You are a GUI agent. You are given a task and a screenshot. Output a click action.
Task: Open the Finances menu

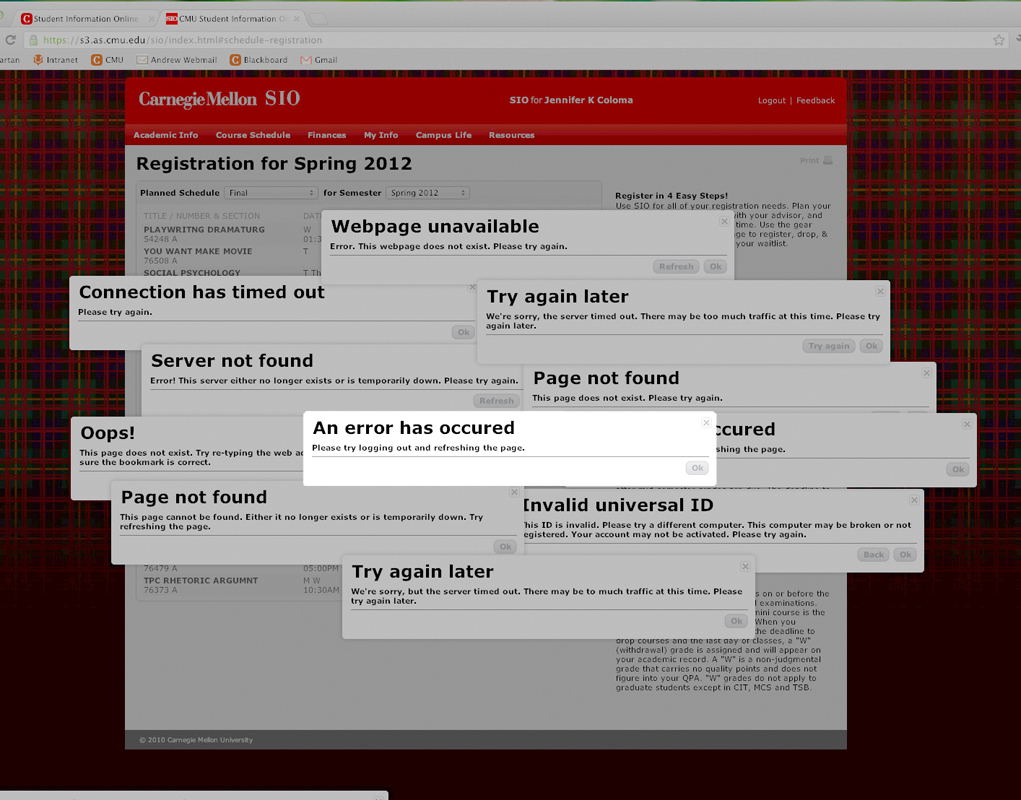pyautogui.click(x=326, y=135)
